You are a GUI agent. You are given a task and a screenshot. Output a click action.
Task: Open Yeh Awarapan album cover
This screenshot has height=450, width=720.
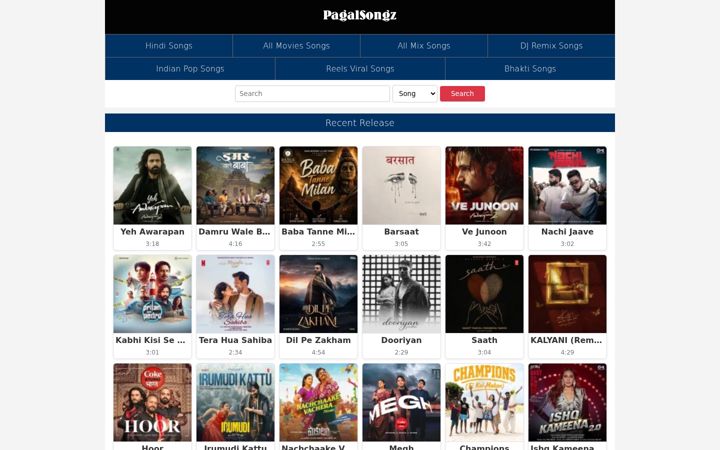click(x=152, y=186)
